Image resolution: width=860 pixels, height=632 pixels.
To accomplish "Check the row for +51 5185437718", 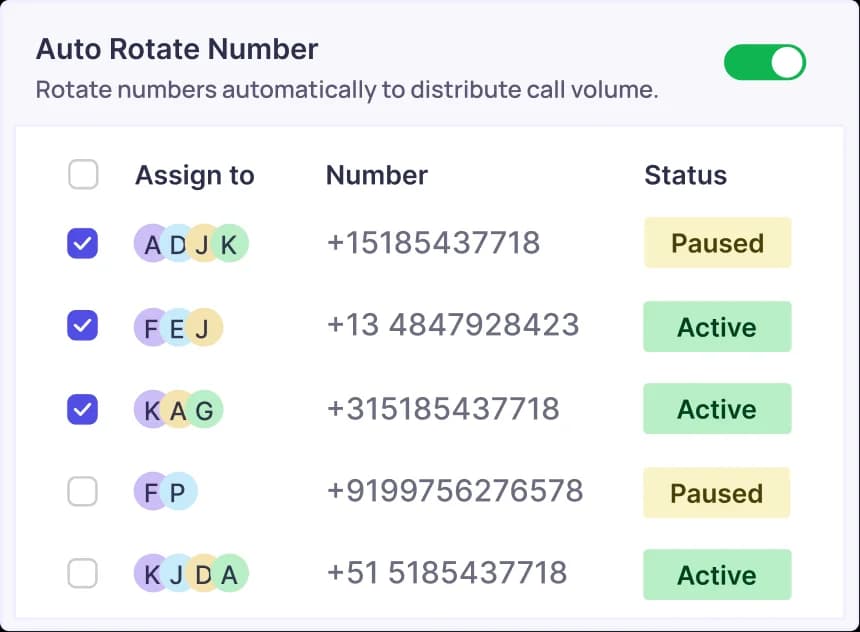I will pyautogui.click(x=83, y=574).
